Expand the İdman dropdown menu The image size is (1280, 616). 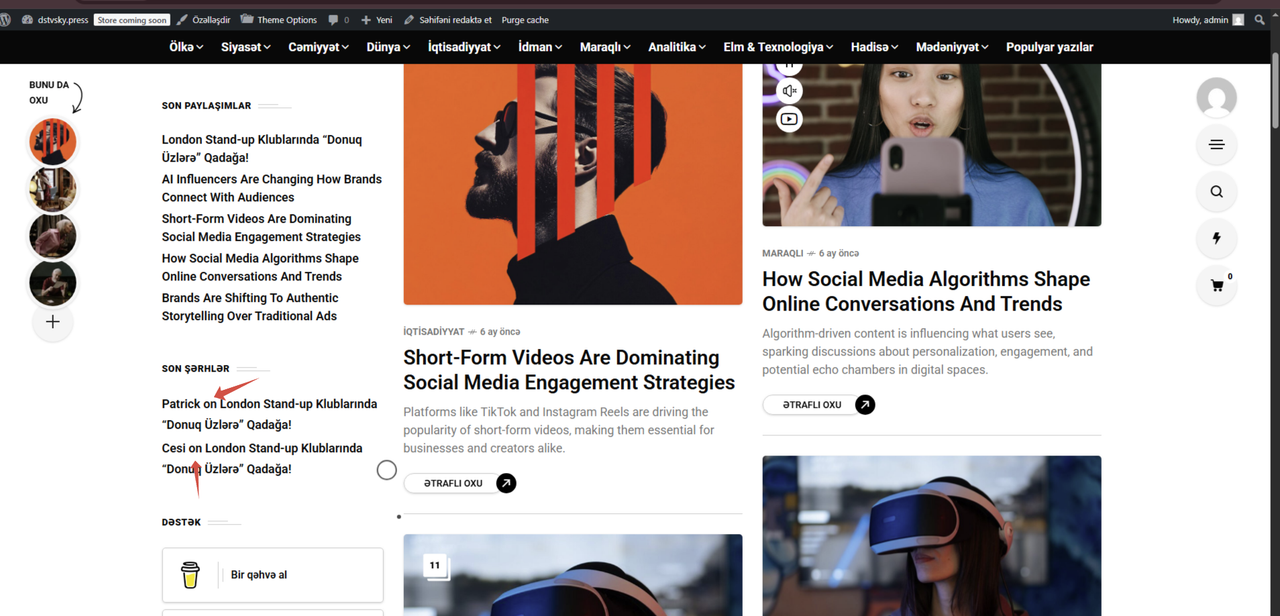[540, 47]
